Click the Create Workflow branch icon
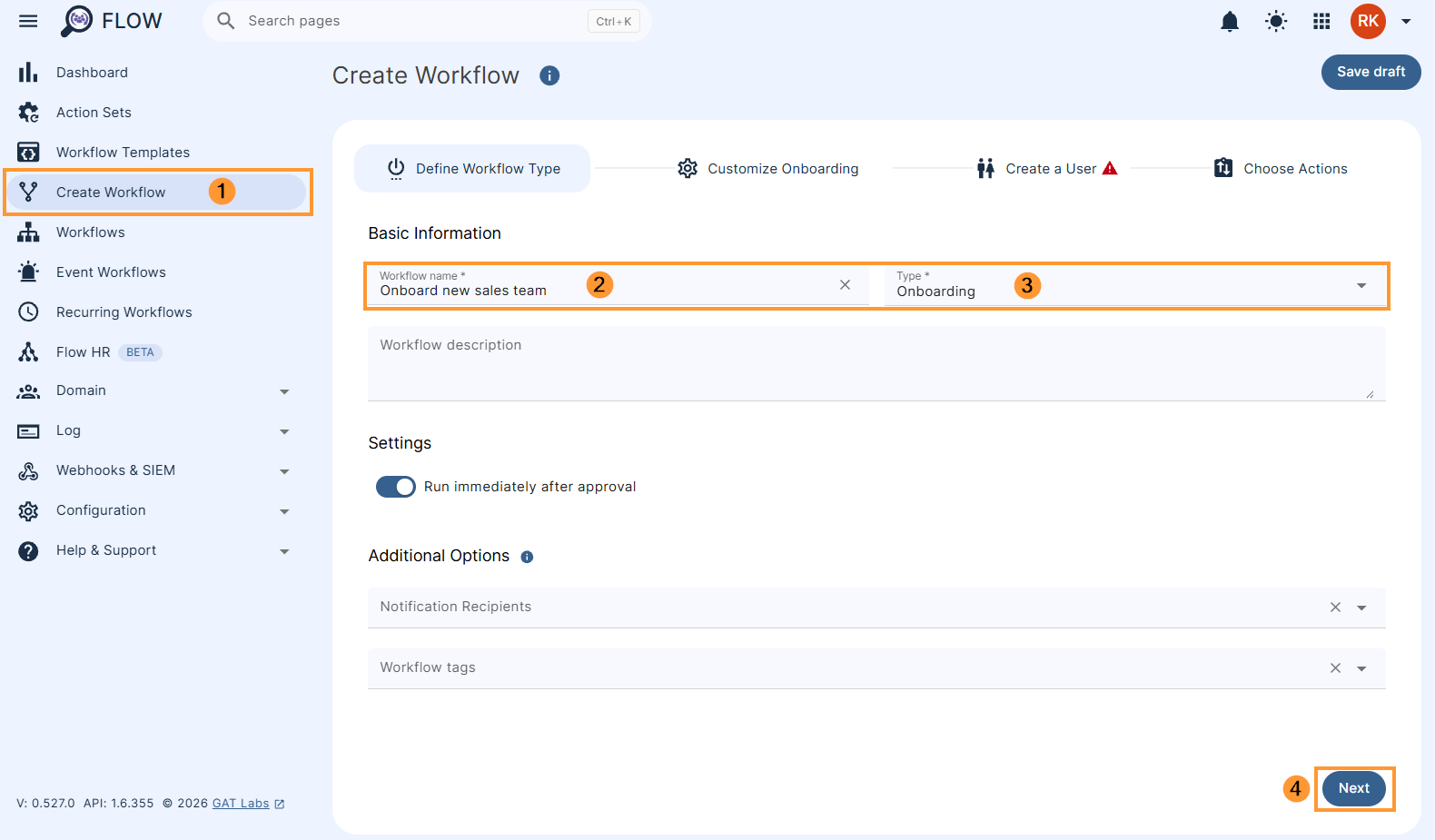Screen dimensions: 1435x840 (28, 193)
